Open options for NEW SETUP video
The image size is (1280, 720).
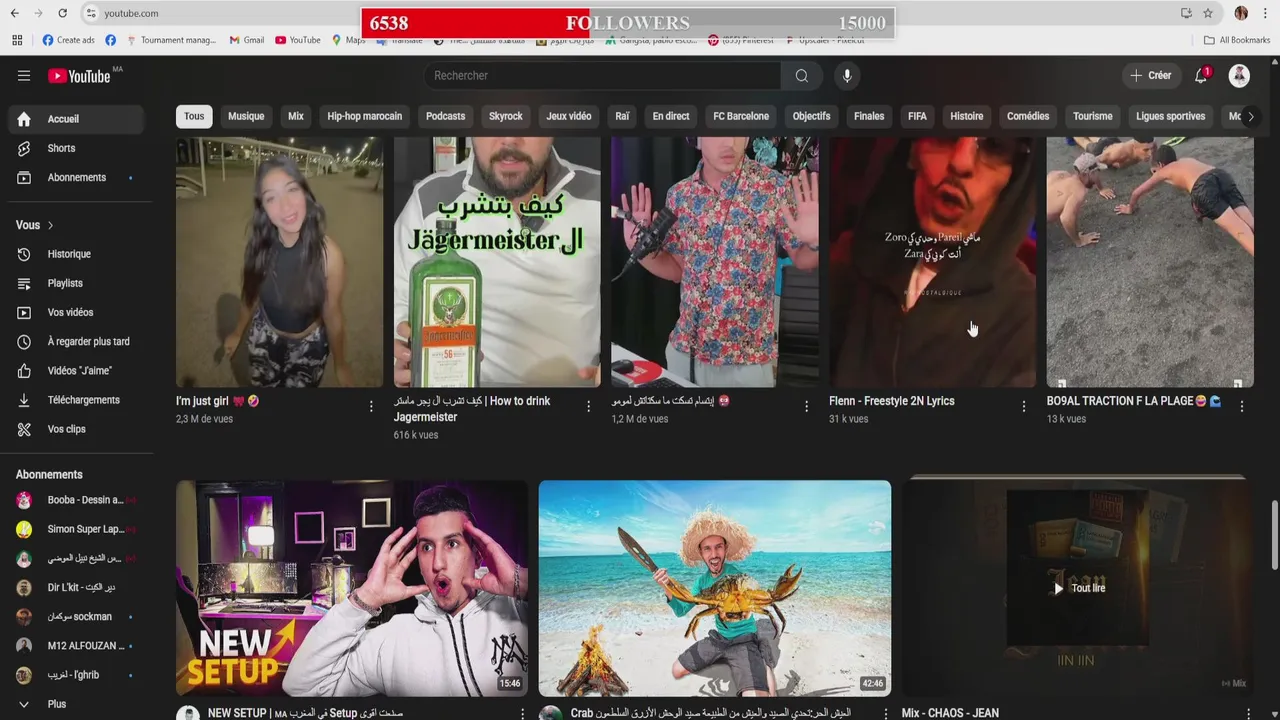(x=522, y=713)
